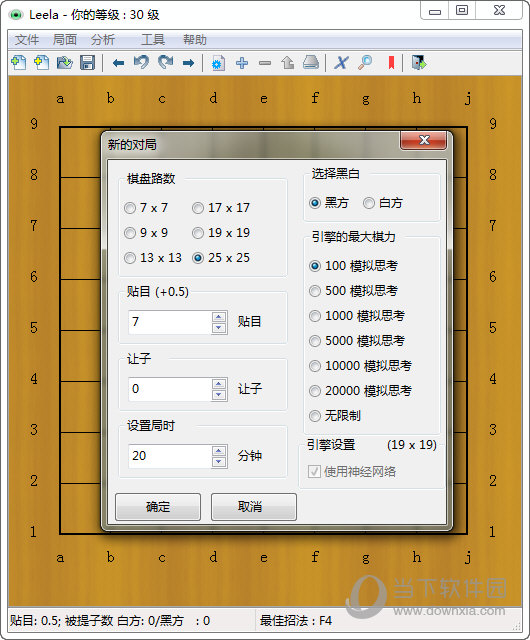Select 17 x 17 board size
Image resolution: width=530 pixels, height=640 pixels.
pos(221,208)
